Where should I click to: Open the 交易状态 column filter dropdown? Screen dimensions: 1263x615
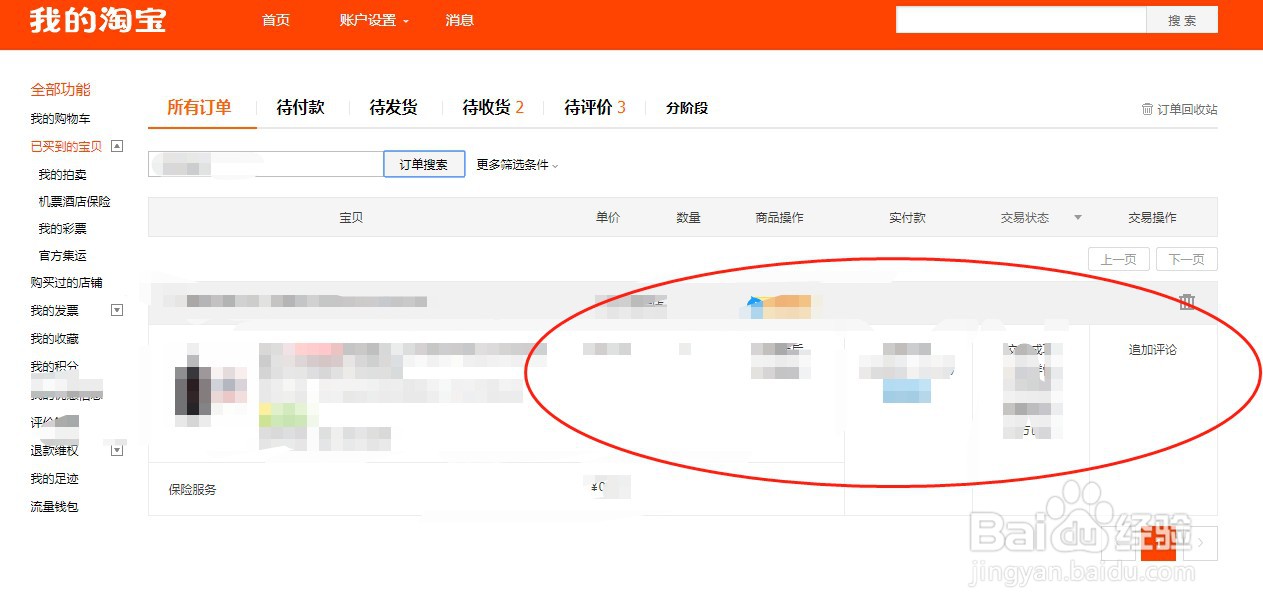point(1078,217)
